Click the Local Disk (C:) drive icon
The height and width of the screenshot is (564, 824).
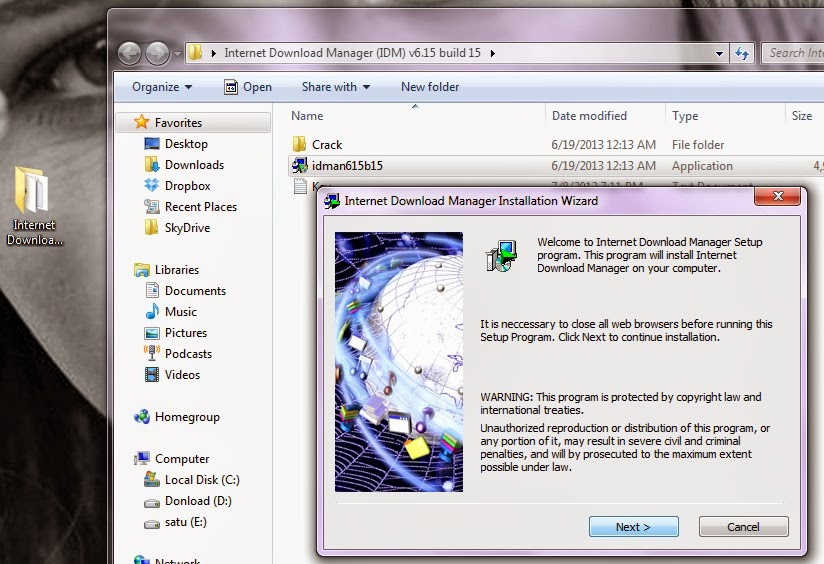152,479
